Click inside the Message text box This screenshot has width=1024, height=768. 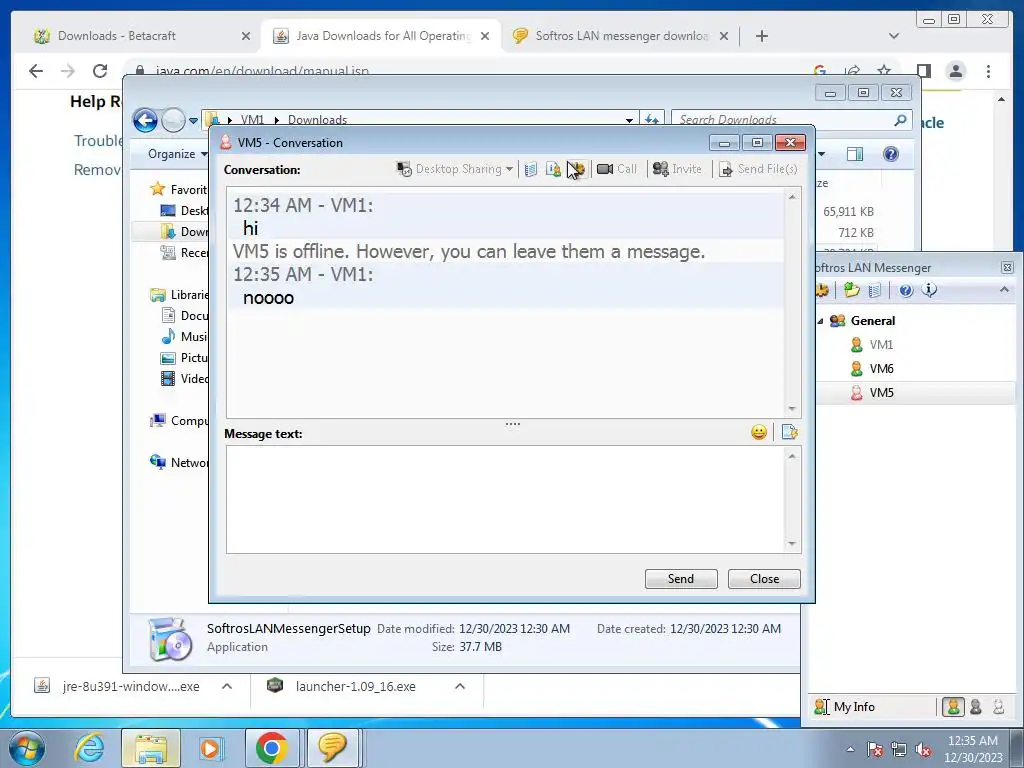click(507, 499)
